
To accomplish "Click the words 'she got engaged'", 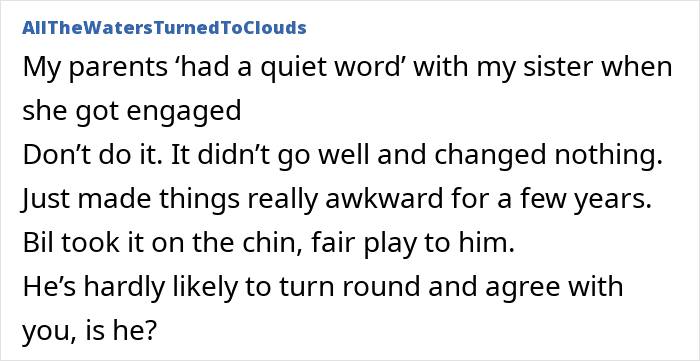I will 132,112.
